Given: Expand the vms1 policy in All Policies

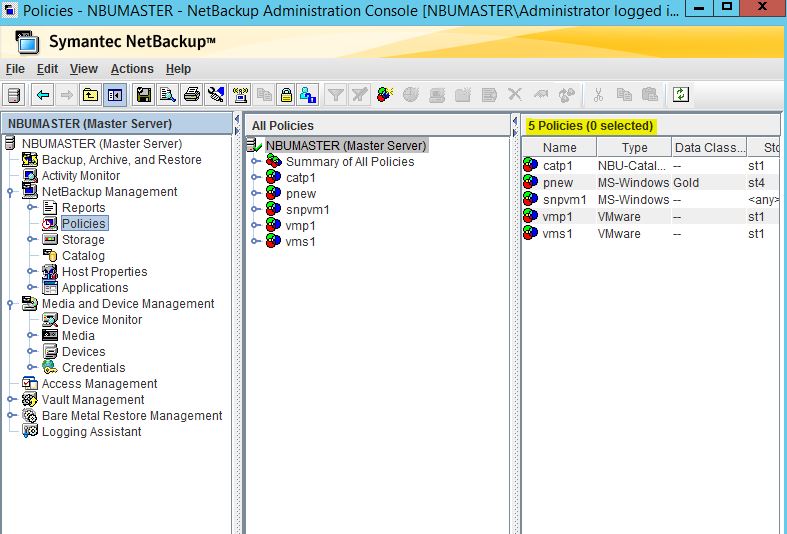Looking at the screenshot, I should pyautogui.click(x=255, y=241).
